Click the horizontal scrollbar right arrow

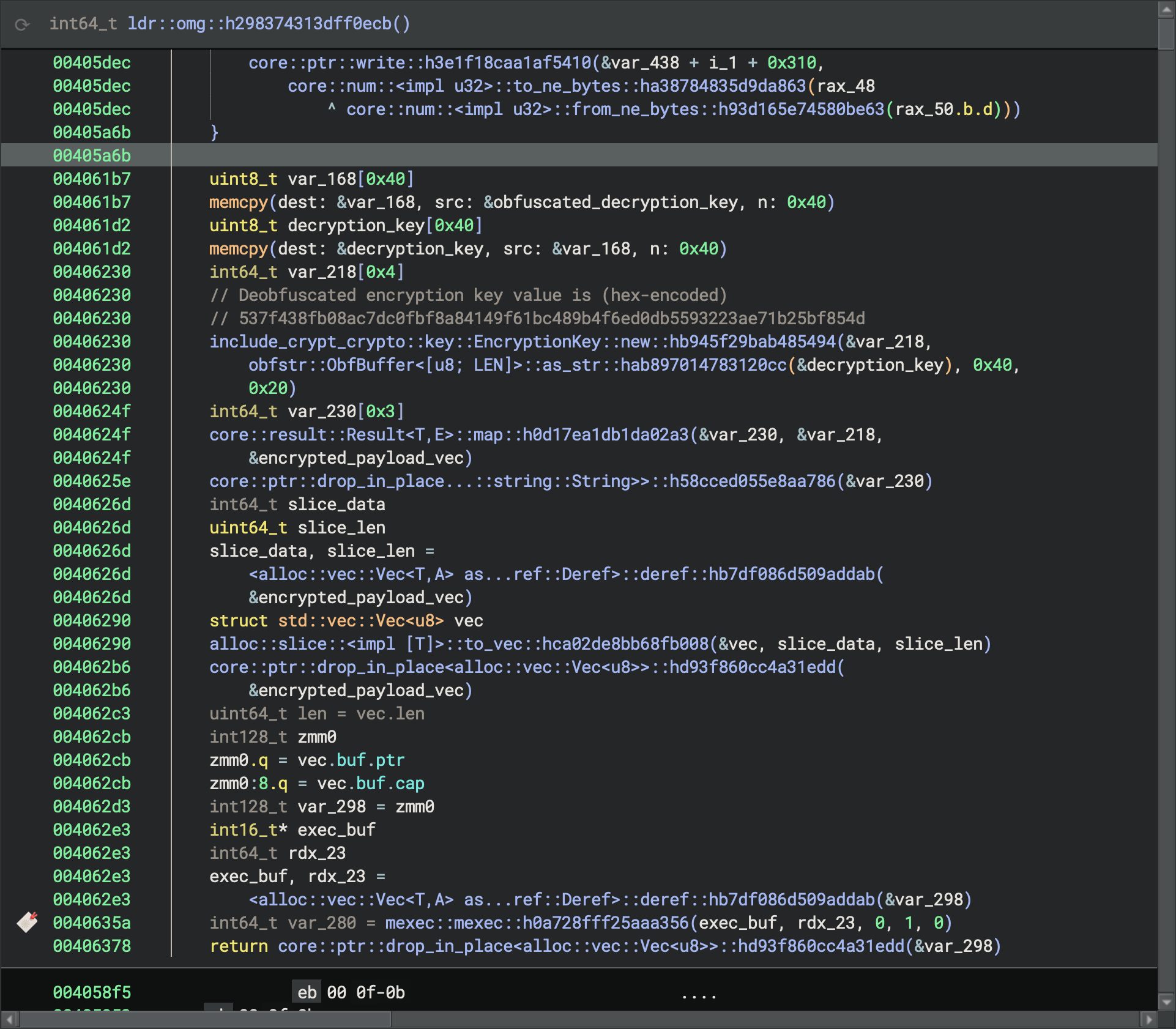(x=1148, y=1019)
